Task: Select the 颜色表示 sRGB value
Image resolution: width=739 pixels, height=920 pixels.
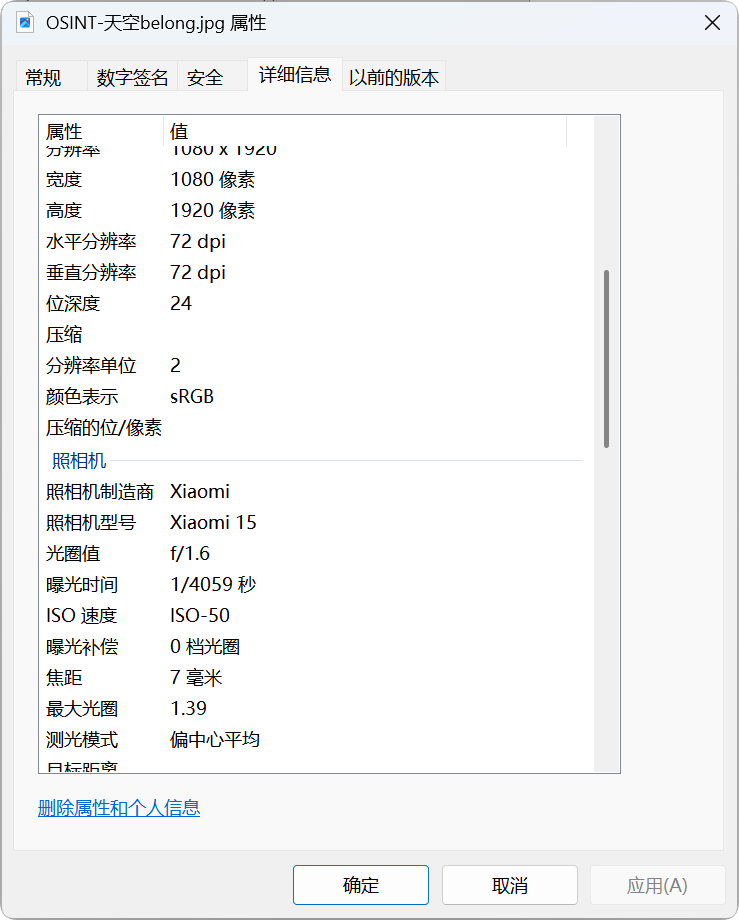Action: [192, 396]
